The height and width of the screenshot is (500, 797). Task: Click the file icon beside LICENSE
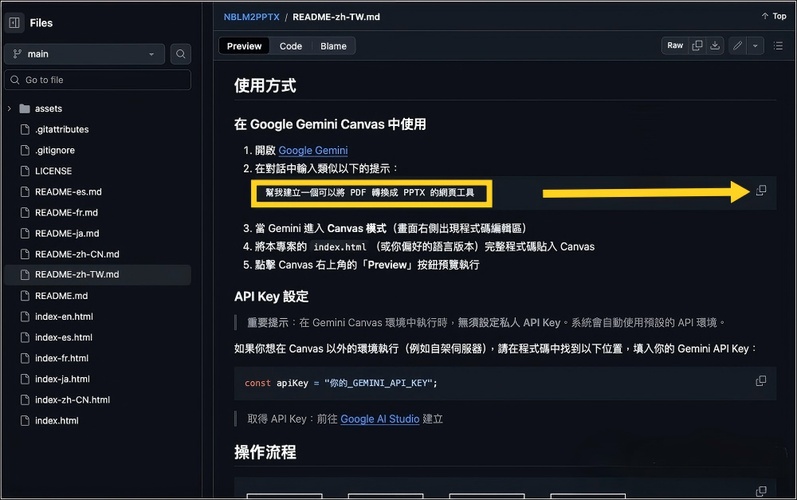pyautogui.click(x=25, y=171)
